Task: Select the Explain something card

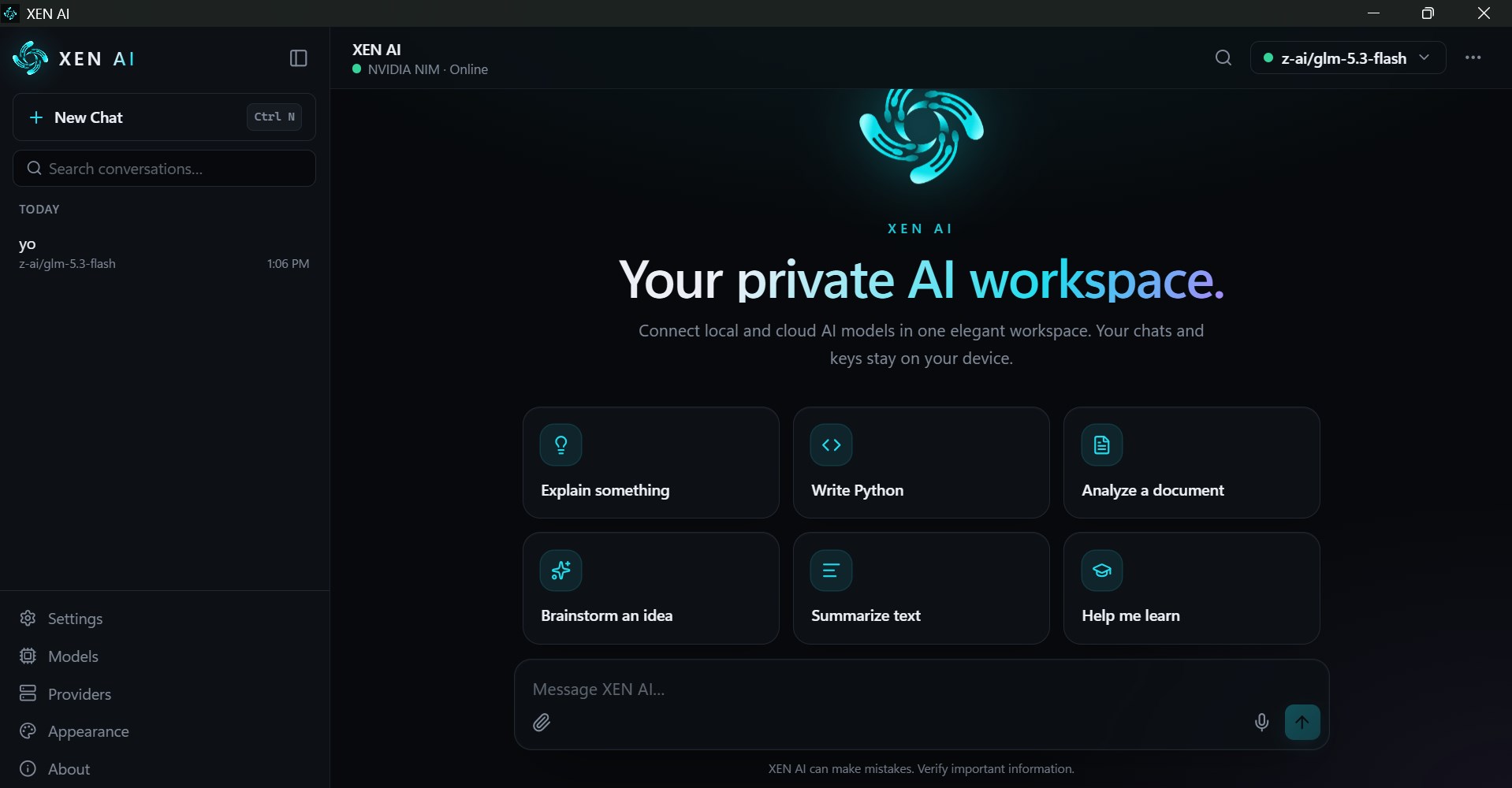Action: (651, 463)
